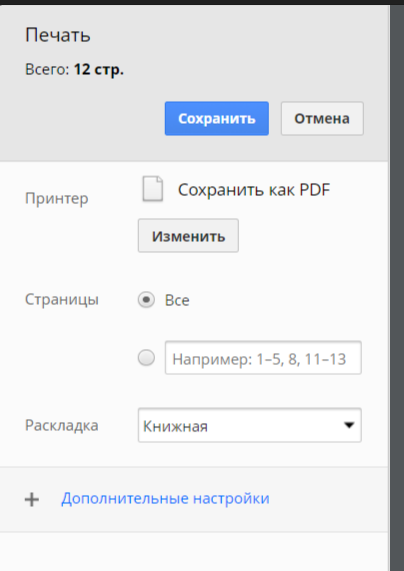Click the Изменить button to change printer
Screen dimensions: 404x571
click(x=188, y=236)
